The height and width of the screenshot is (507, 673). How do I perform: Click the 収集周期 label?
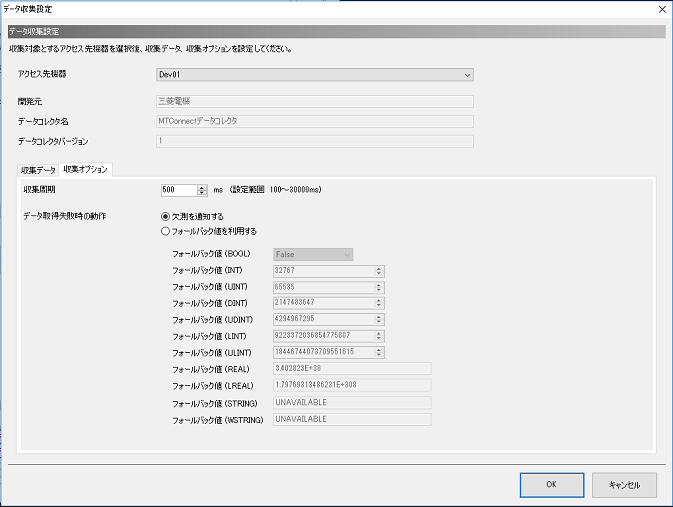tap(39, 190)
